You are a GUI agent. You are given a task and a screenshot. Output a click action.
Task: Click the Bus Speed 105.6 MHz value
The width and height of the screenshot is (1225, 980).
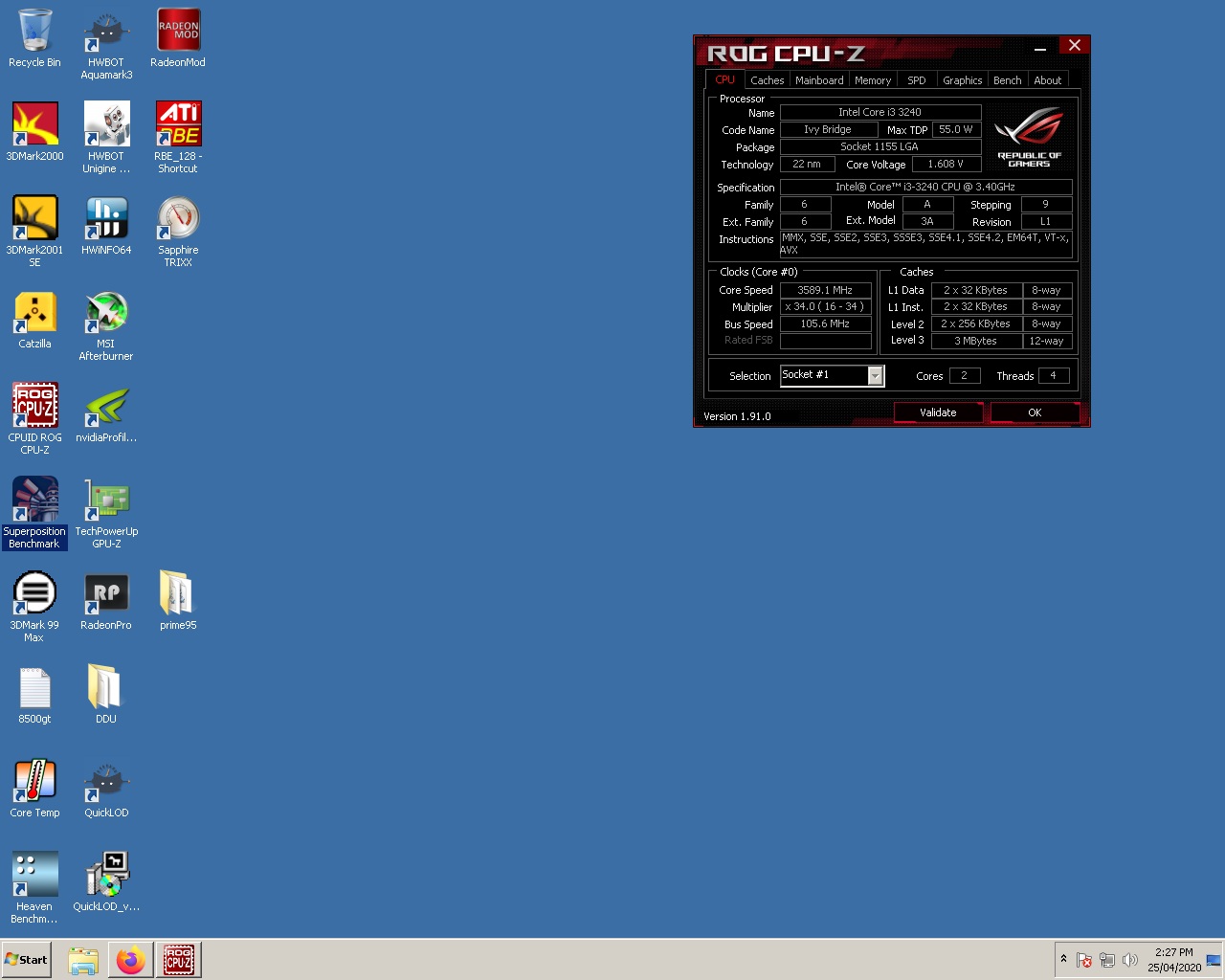(x=825, y=324)
